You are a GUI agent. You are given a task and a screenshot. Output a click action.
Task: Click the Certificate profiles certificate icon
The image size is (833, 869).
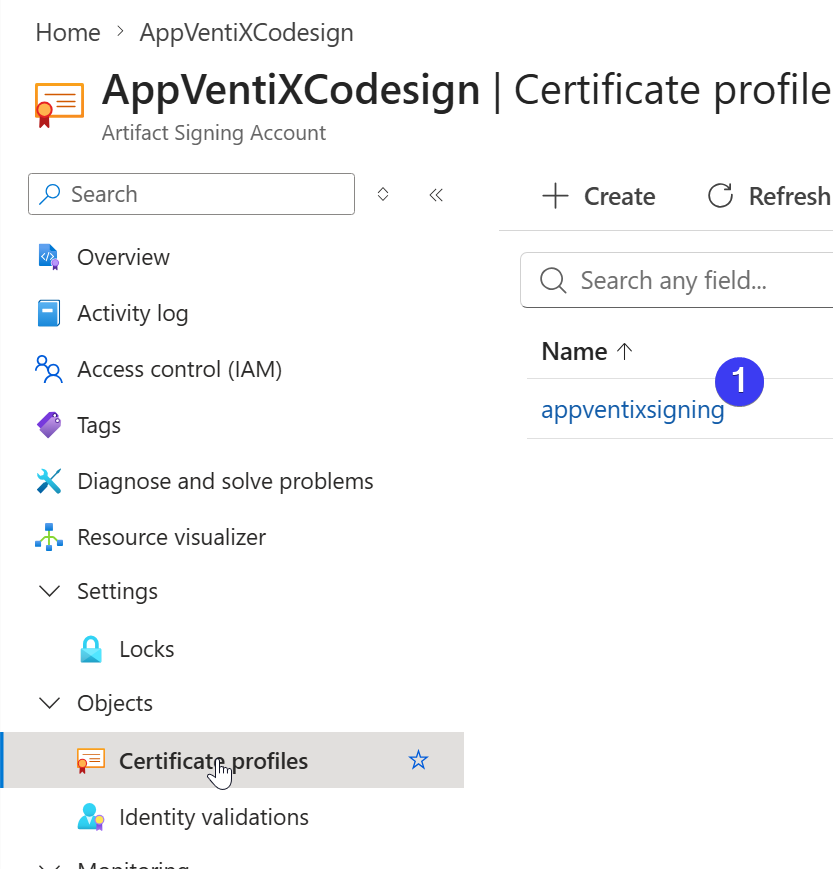(91, 761)
